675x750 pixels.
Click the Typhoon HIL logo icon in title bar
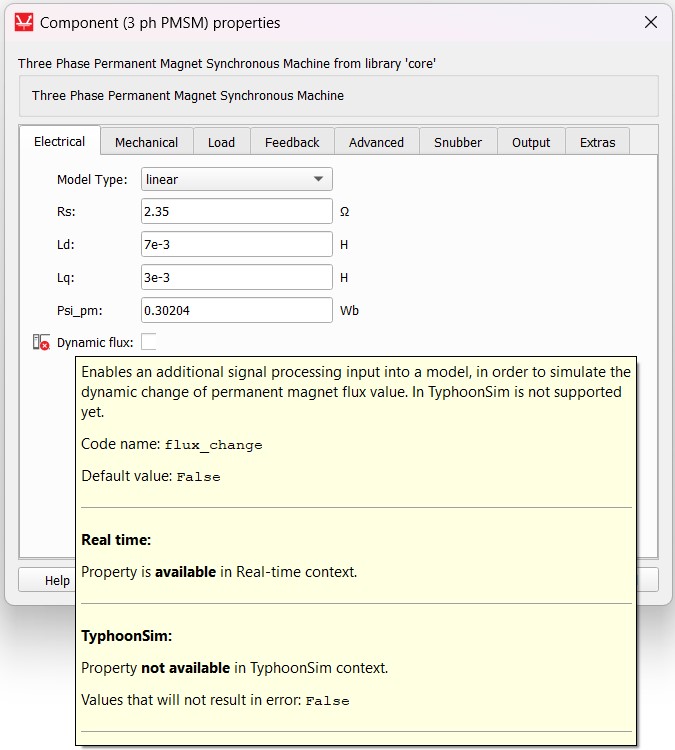(x=24, y=22)
